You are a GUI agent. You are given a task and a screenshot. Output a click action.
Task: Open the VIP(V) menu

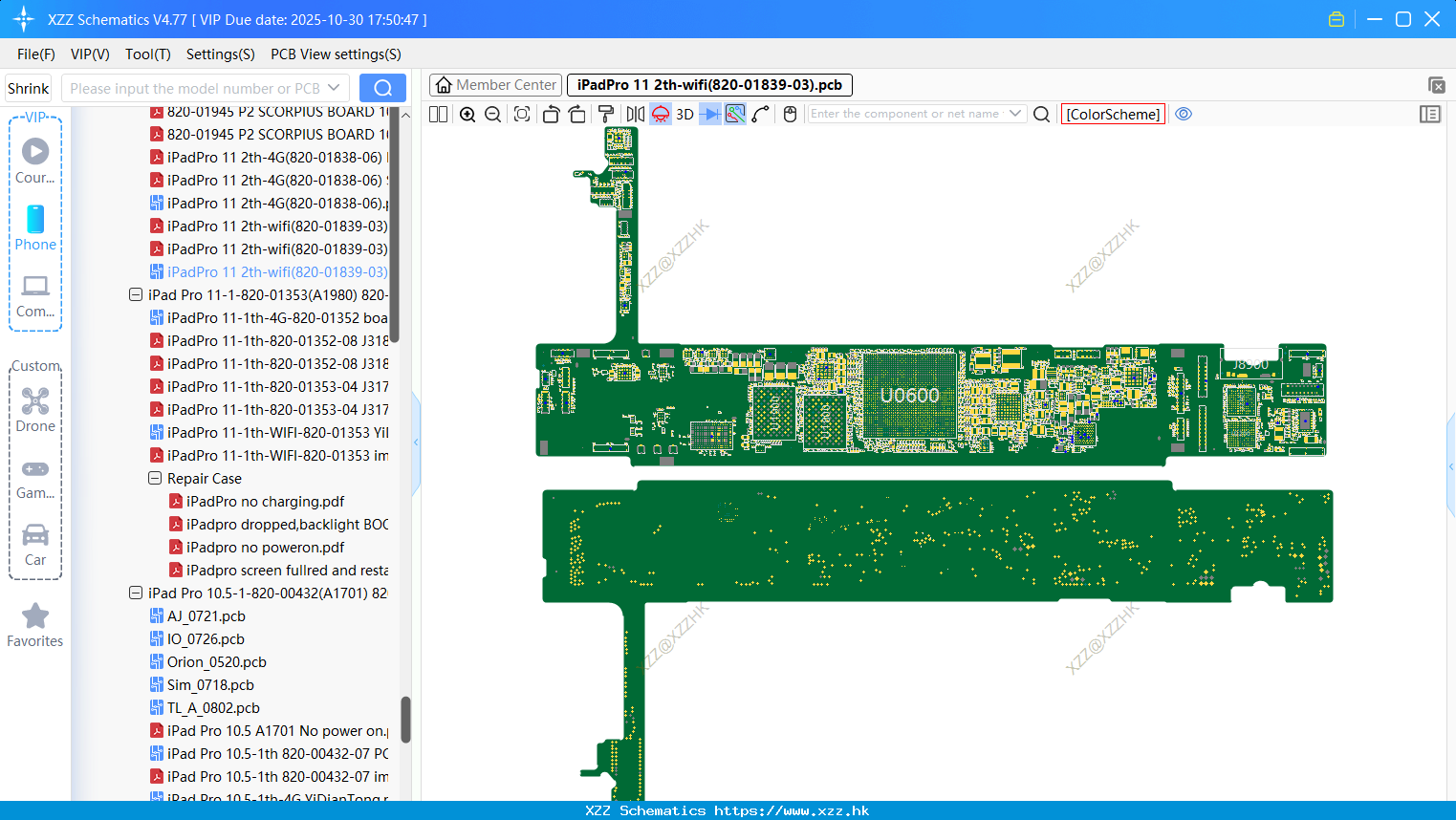pos(90,54)
